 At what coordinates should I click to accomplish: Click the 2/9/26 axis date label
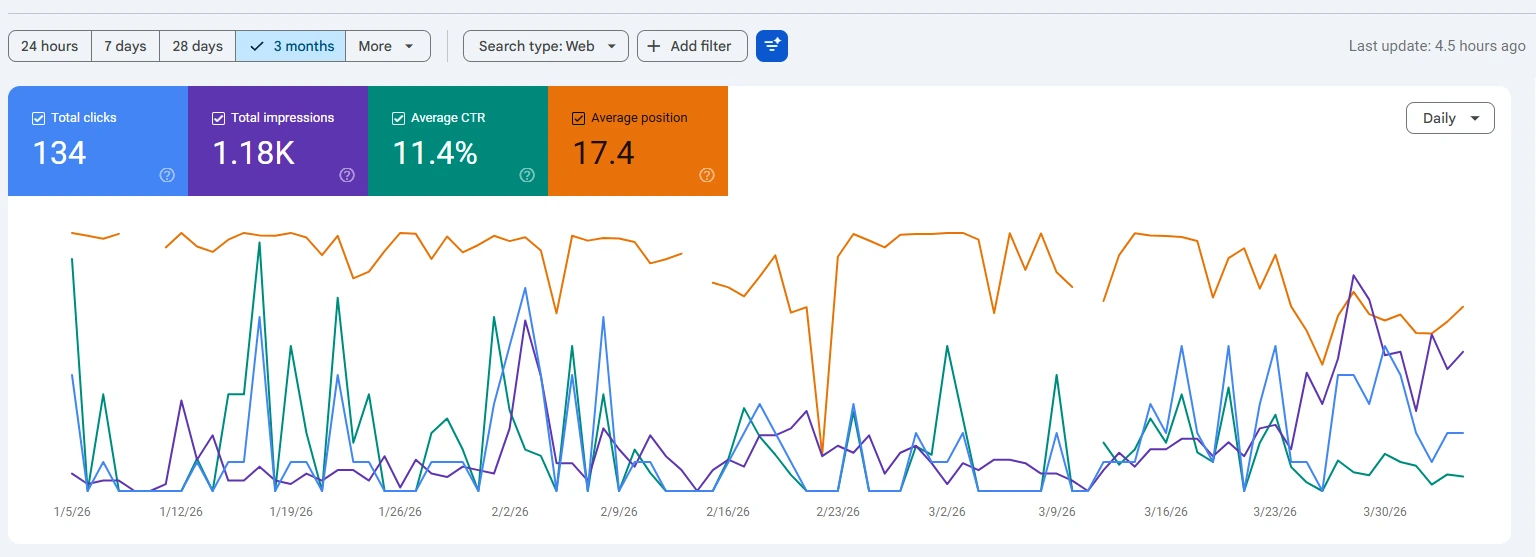pyautogui.click(x=619, y=511)
